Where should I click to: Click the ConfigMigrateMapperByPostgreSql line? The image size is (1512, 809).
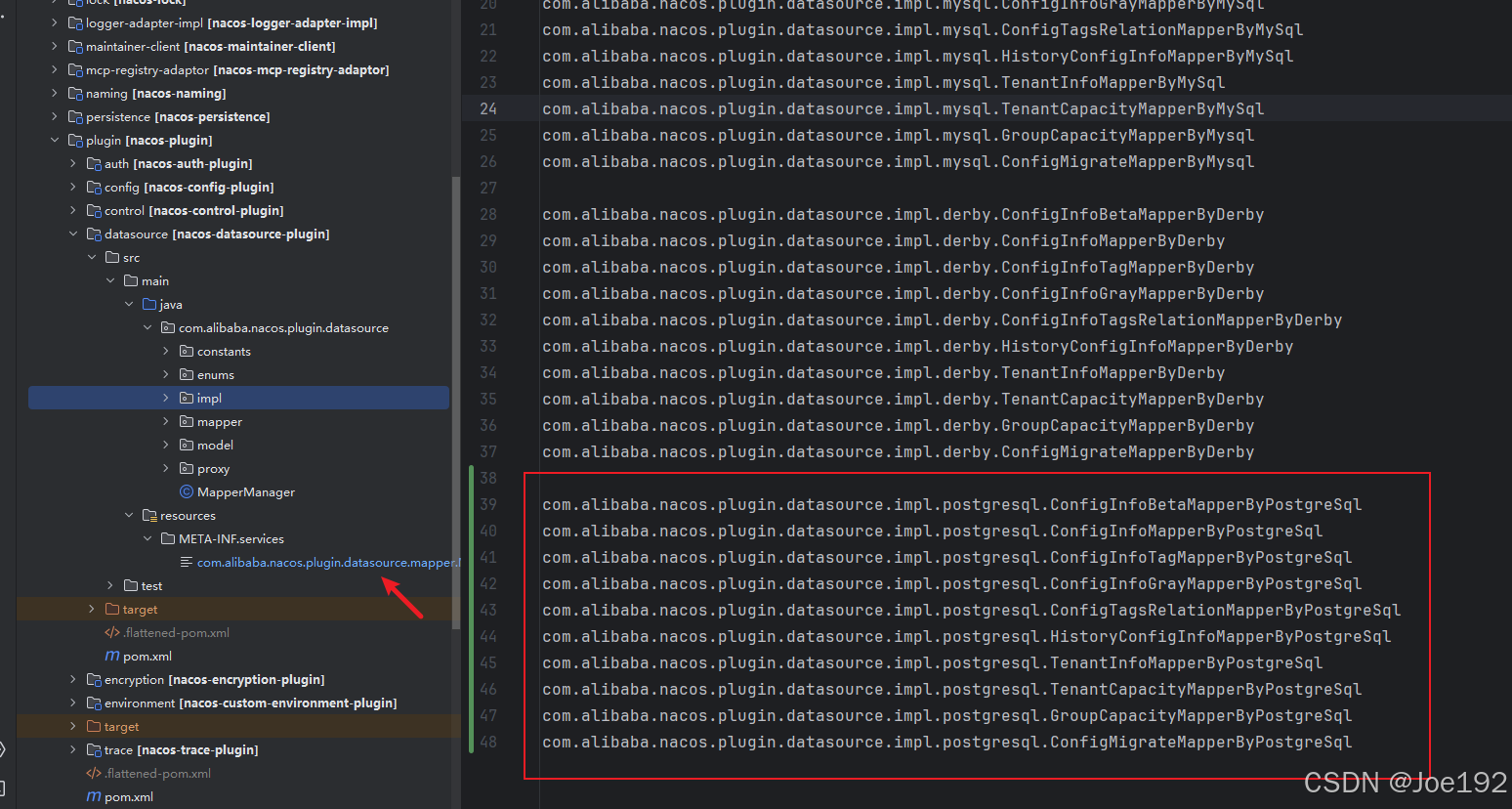[947, 742]
